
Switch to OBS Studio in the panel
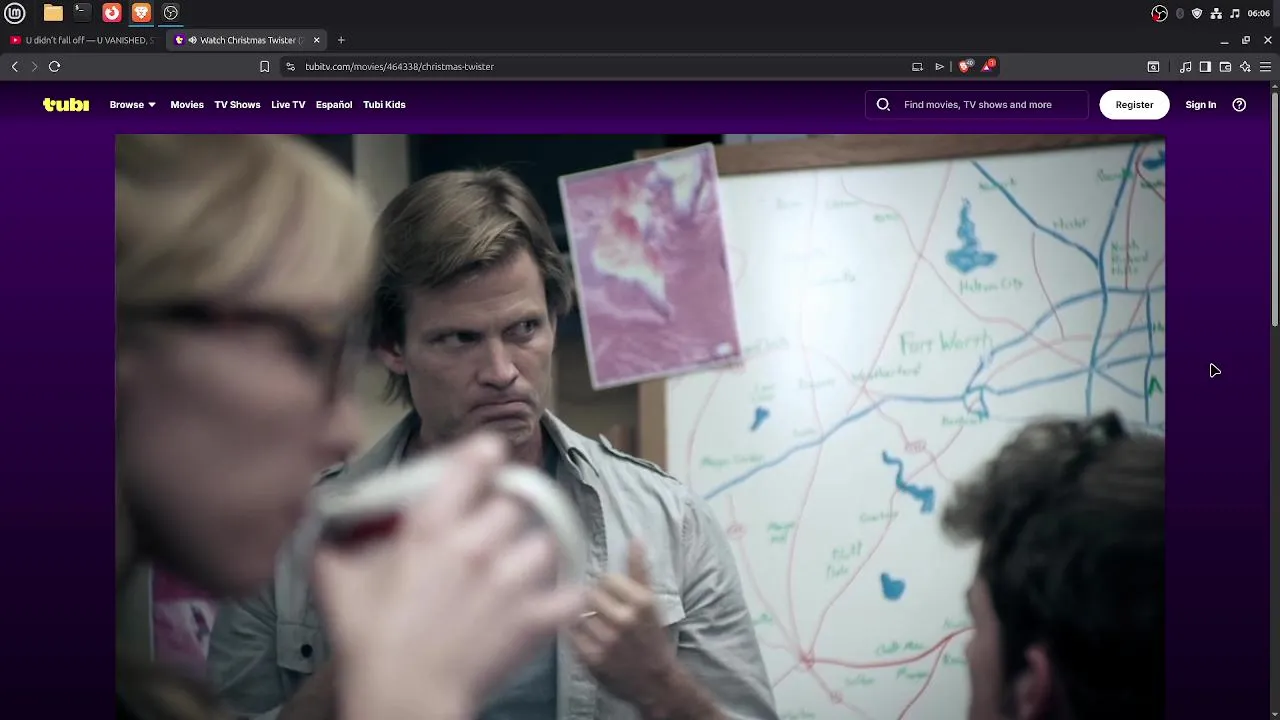tap(171, 13)
